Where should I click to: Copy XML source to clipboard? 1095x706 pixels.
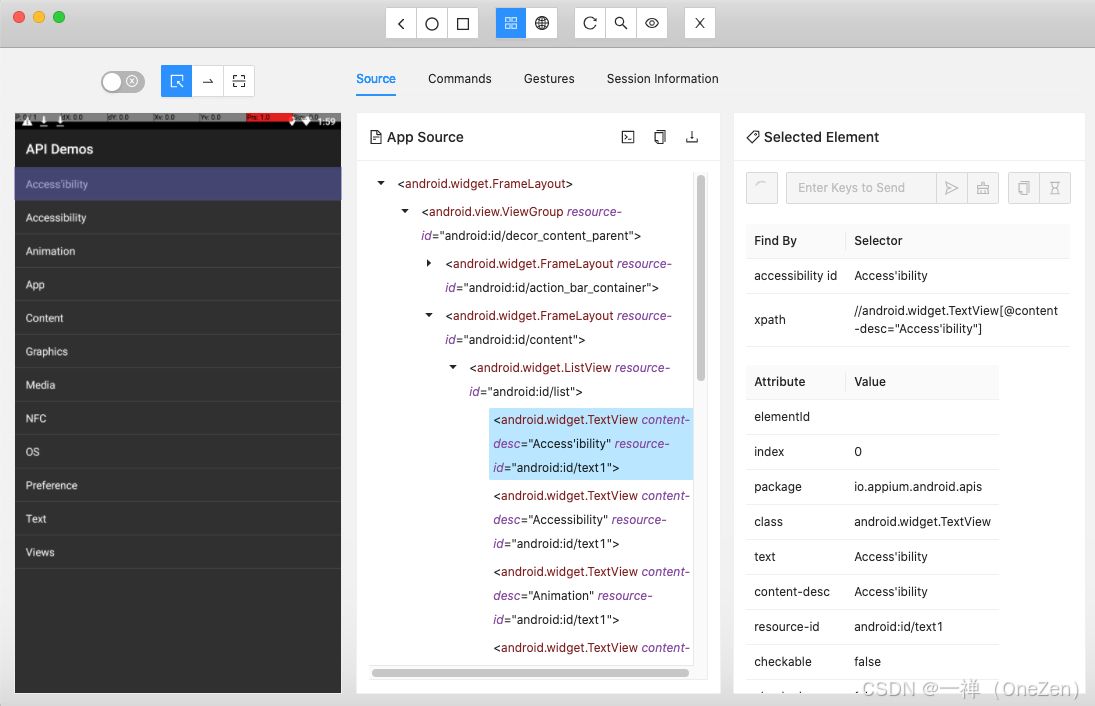click(660, 138)
